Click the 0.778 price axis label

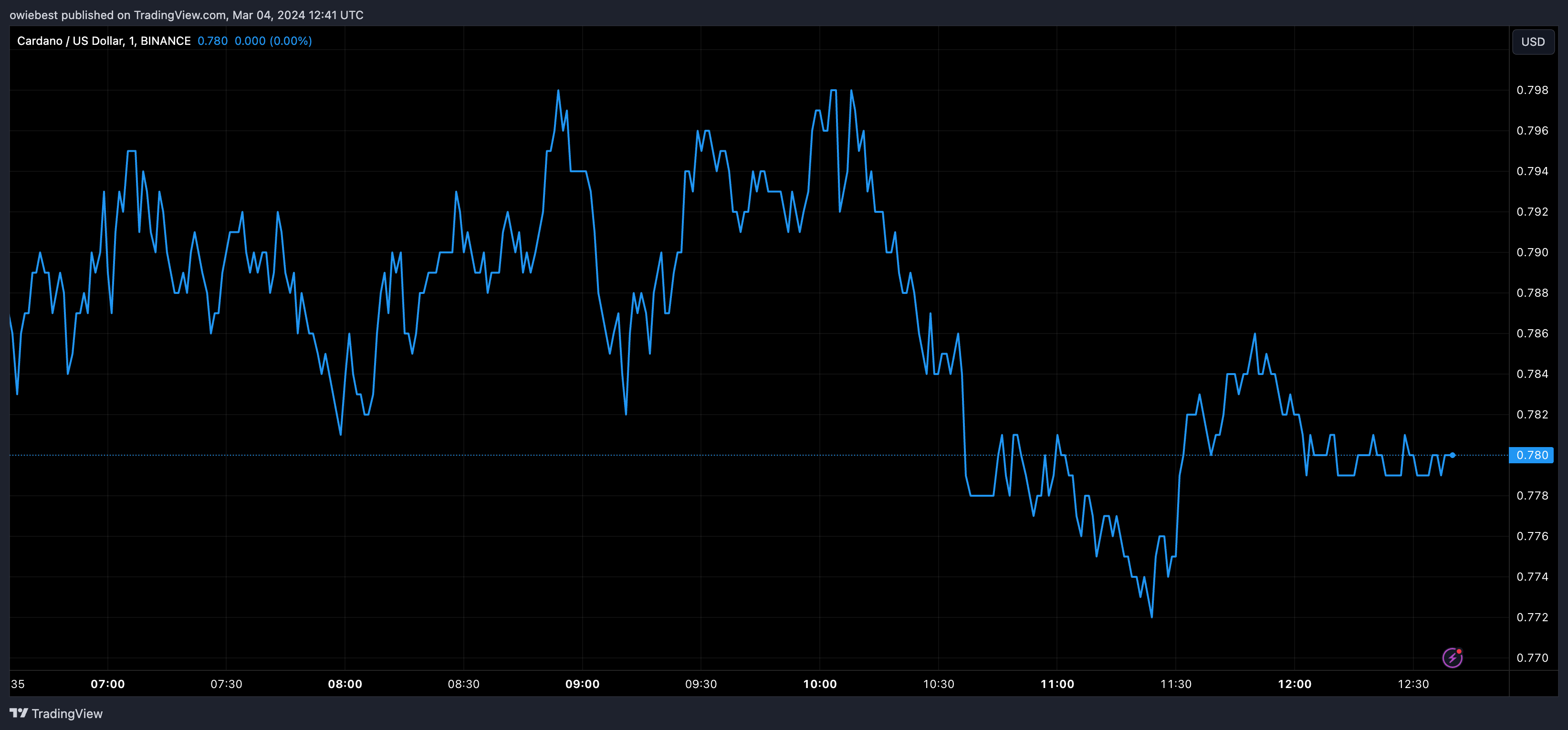point(1532,496)
